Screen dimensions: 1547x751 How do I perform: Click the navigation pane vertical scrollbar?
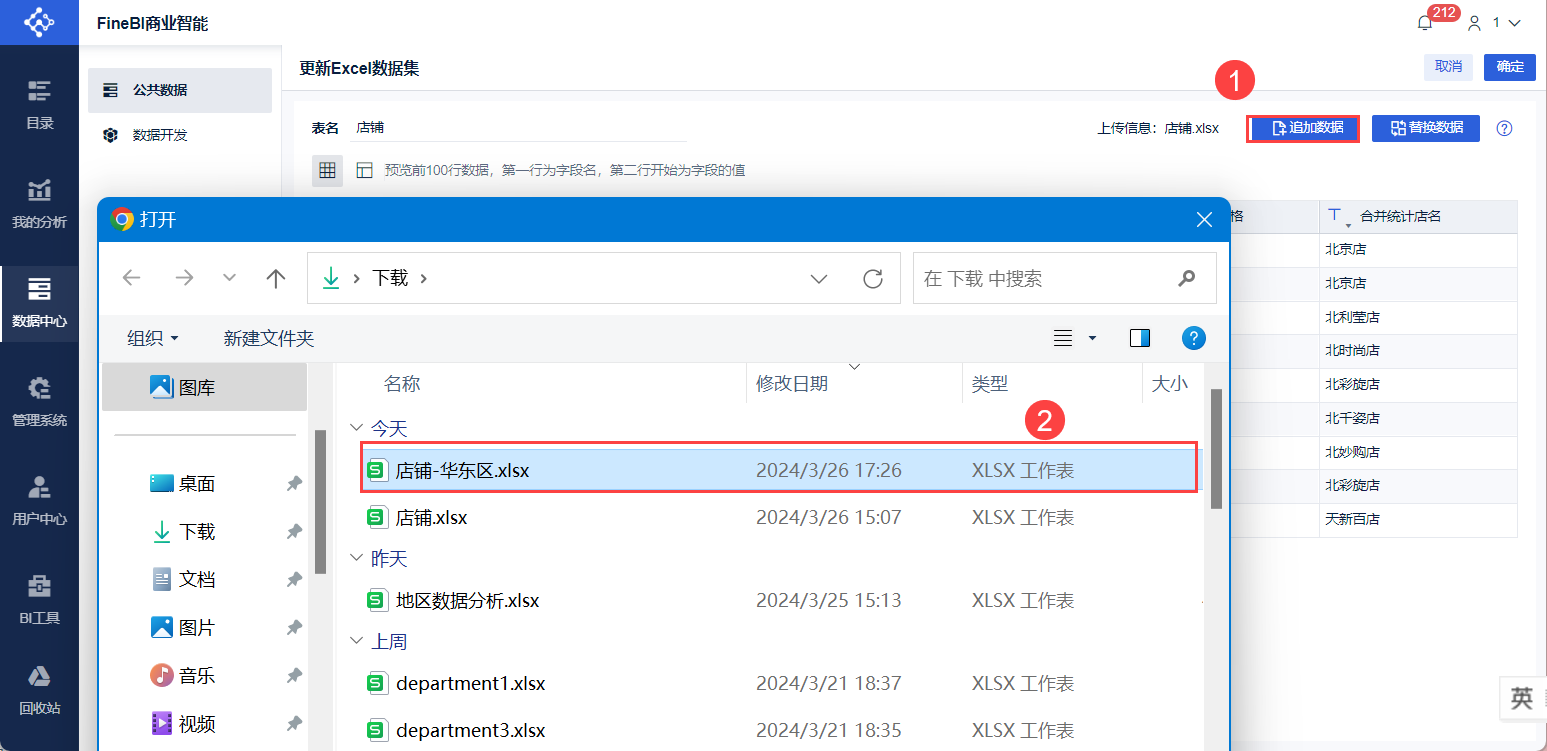tap(320, 502)
